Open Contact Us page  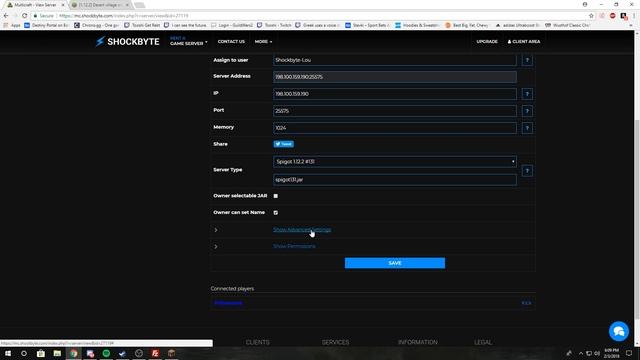pos(231,42)
